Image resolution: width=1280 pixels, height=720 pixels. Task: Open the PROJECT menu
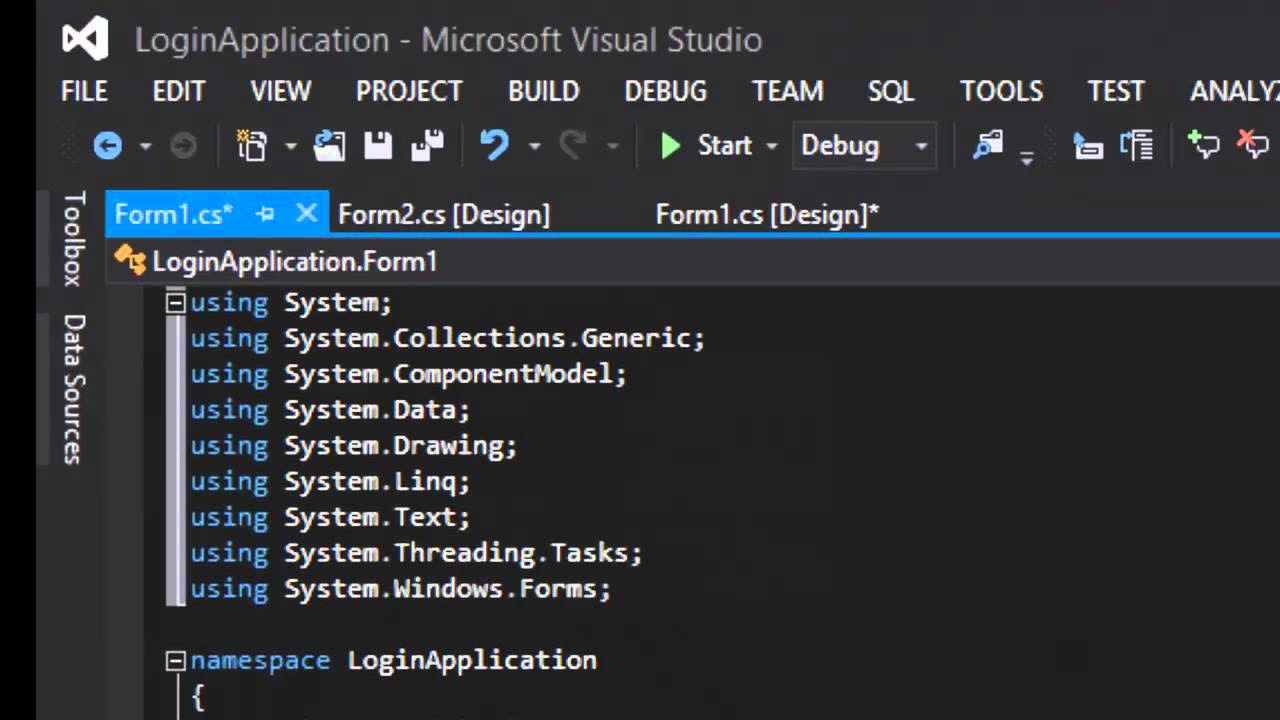(x=409, y=91)
